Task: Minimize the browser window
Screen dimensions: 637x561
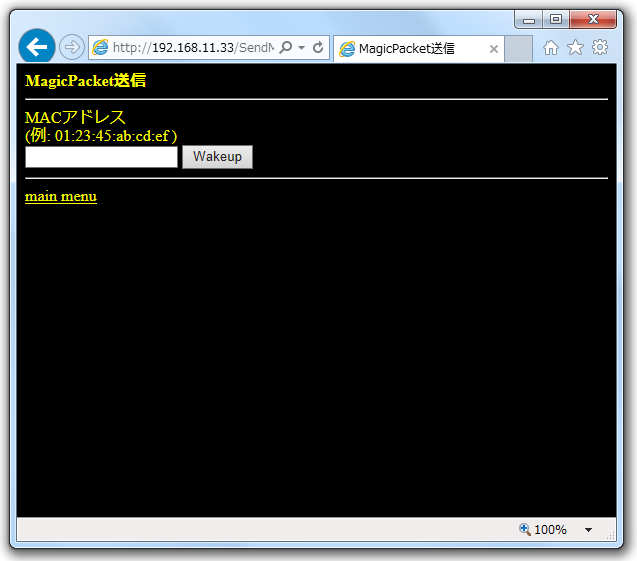Action: point(529,19)
